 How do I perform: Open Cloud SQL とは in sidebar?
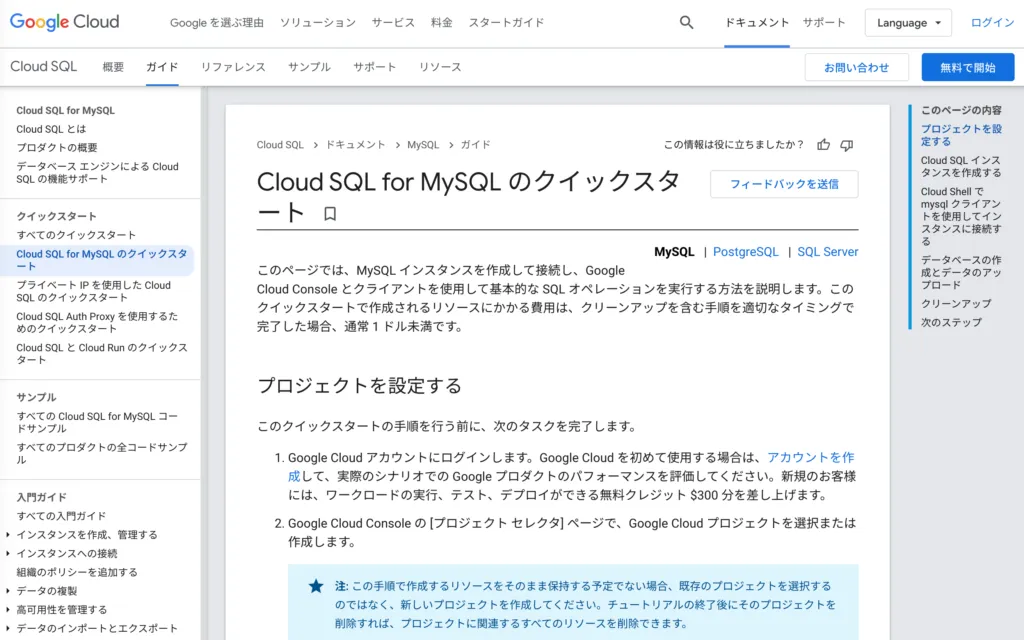[51, 129]
